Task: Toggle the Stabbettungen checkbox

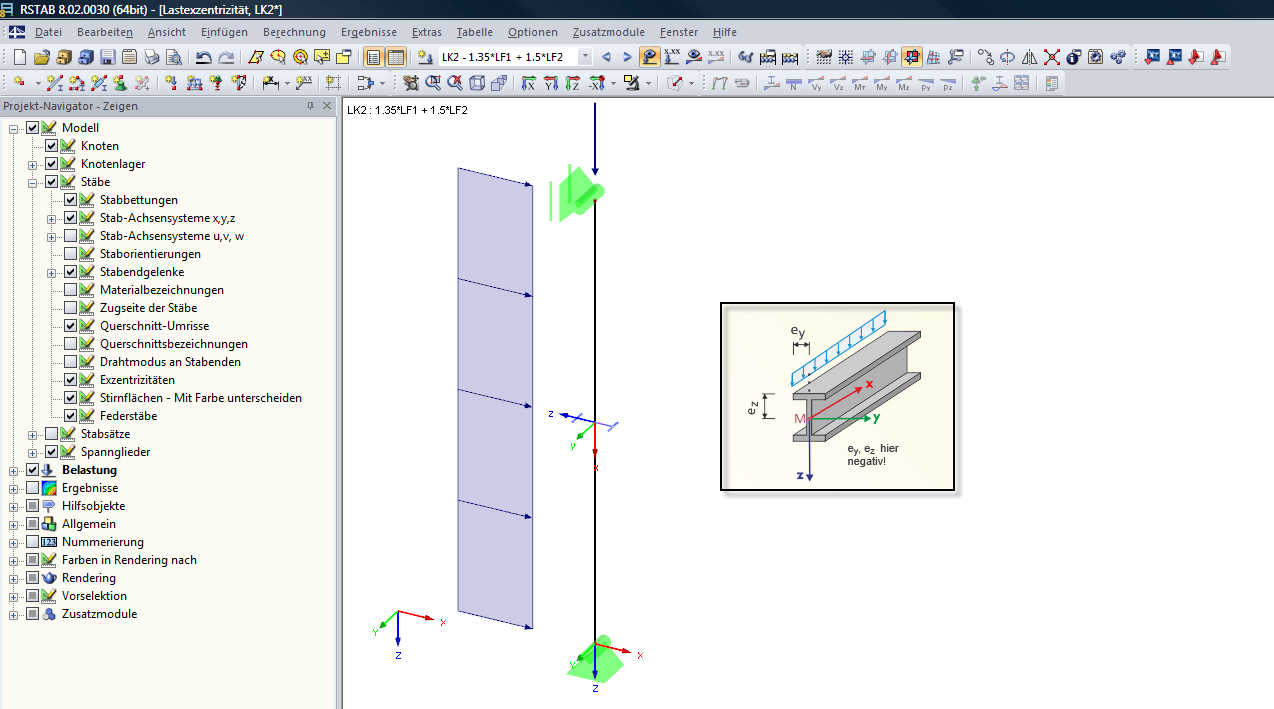Action: point(70,200)
